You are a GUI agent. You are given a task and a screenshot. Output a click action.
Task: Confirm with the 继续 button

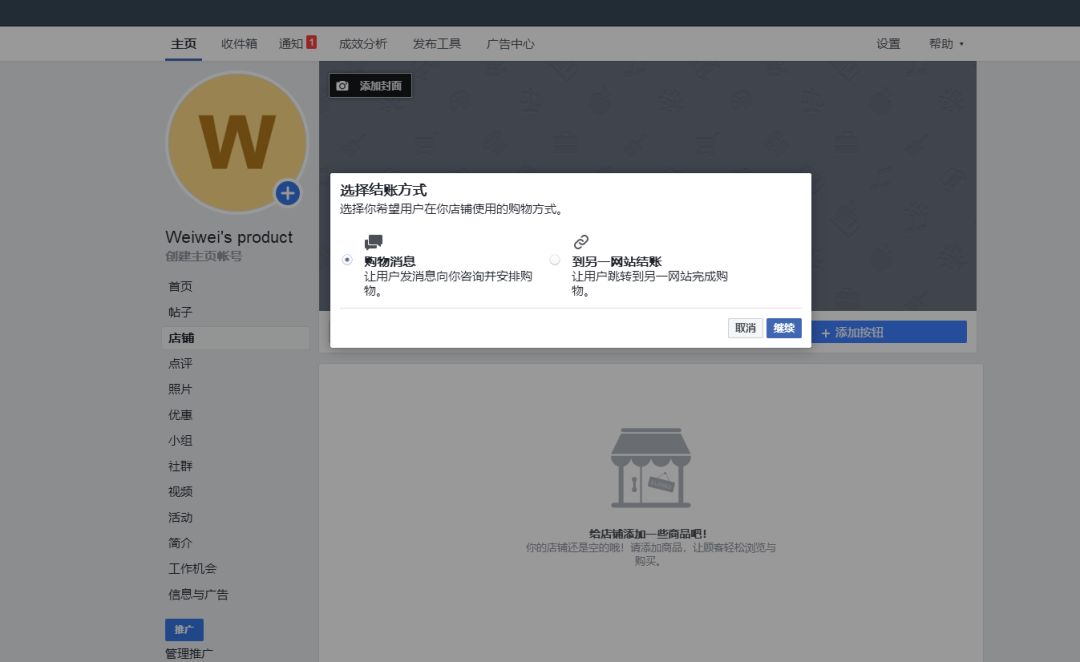(x=783, y=328)
